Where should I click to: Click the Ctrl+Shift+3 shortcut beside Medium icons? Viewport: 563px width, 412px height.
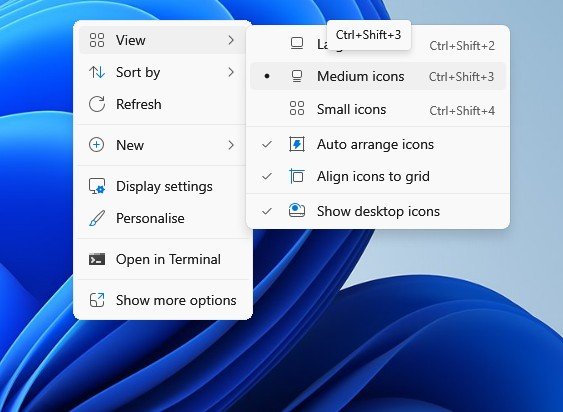(x=461, y=77)
